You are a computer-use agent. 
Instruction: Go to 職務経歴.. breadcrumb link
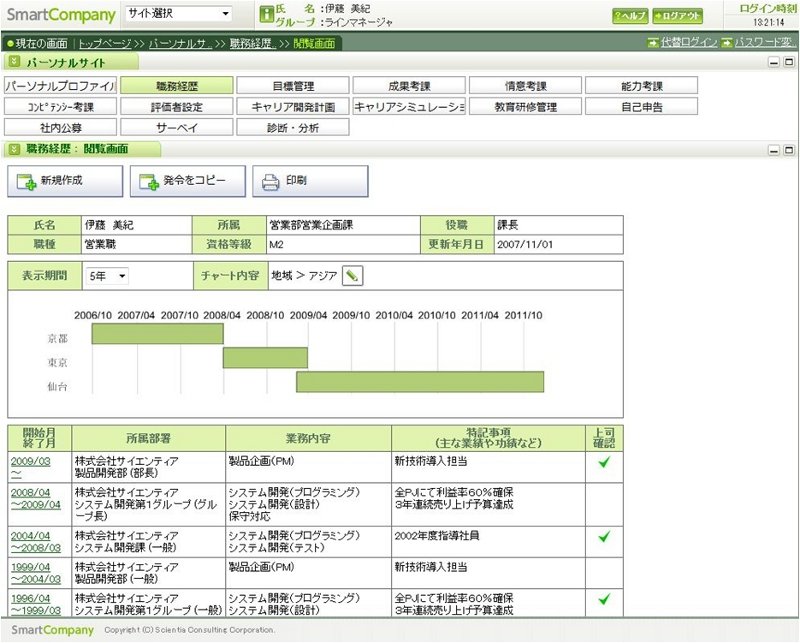(252, 43)
